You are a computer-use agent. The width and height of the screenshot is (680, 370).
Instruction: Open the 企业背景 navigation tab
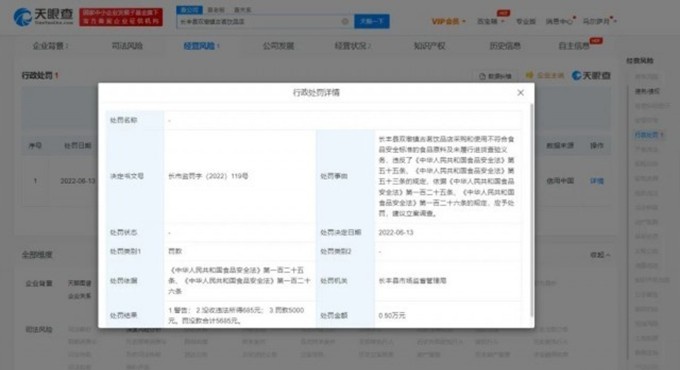(x=50, y=46)
